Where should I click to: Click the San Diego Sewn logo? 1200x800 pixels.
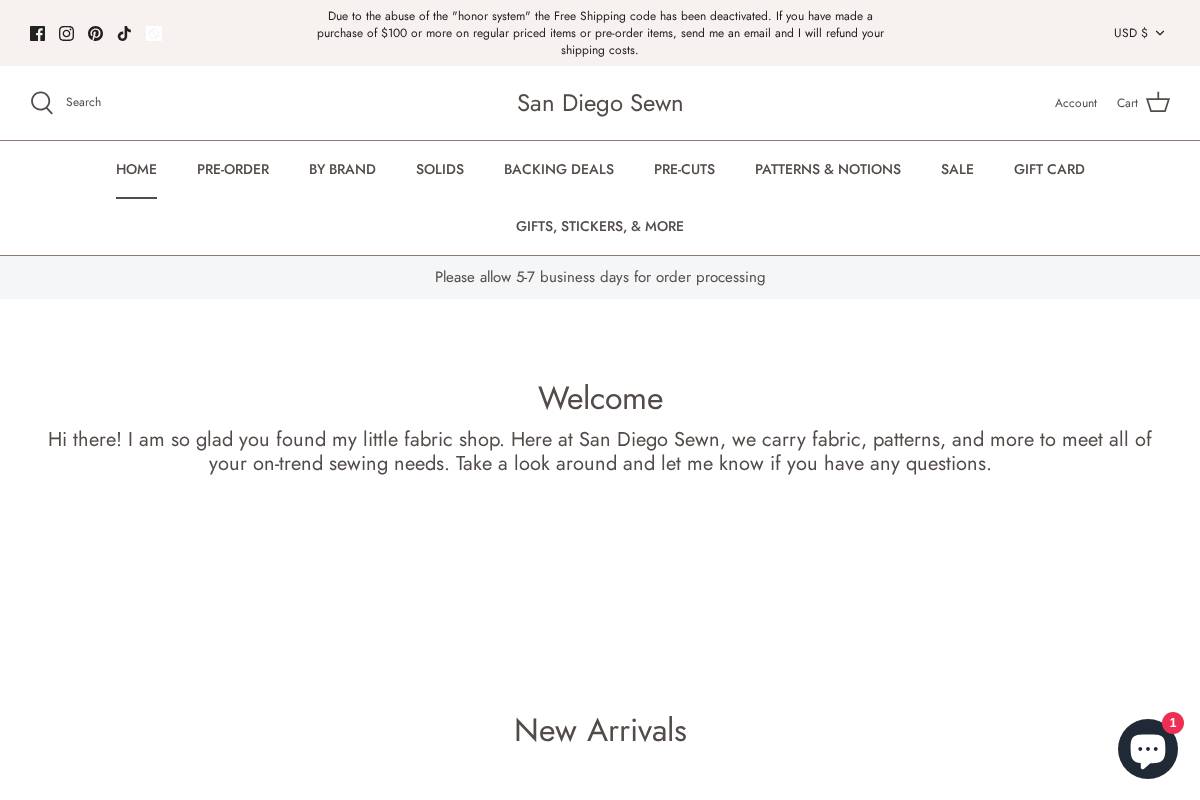point(600,103)
